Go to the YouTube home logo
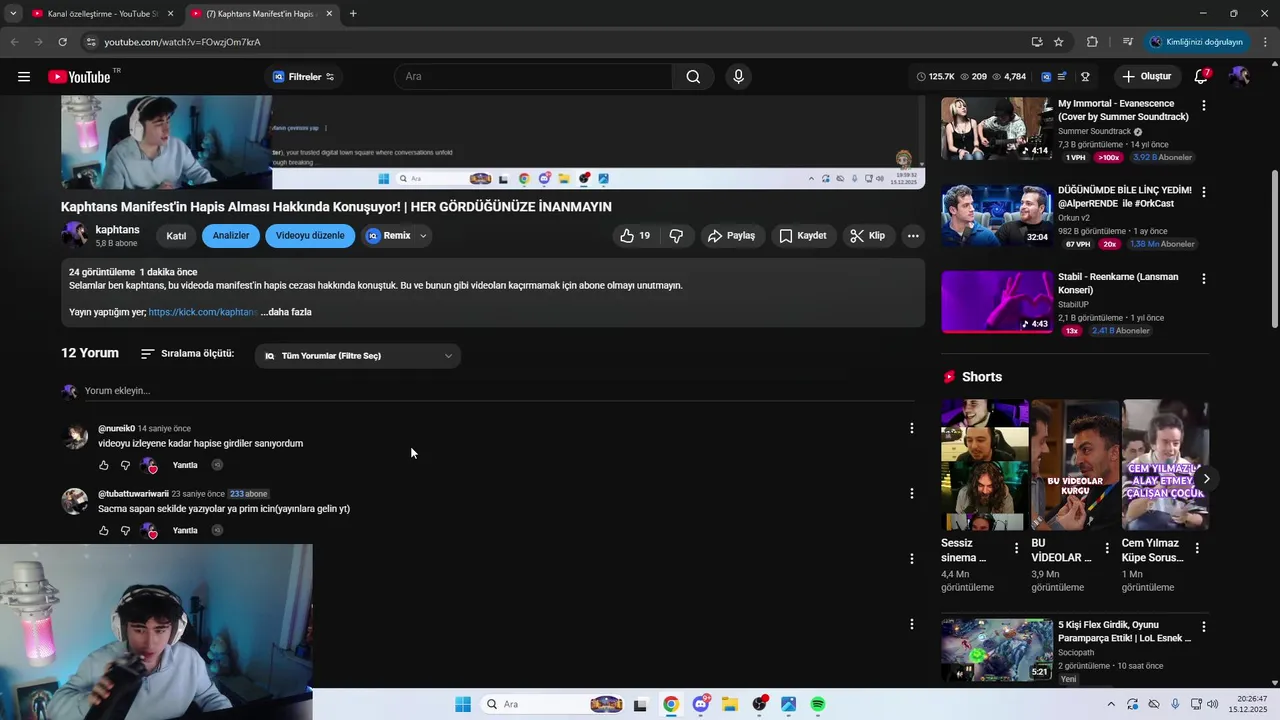 [x=79, y=77]
